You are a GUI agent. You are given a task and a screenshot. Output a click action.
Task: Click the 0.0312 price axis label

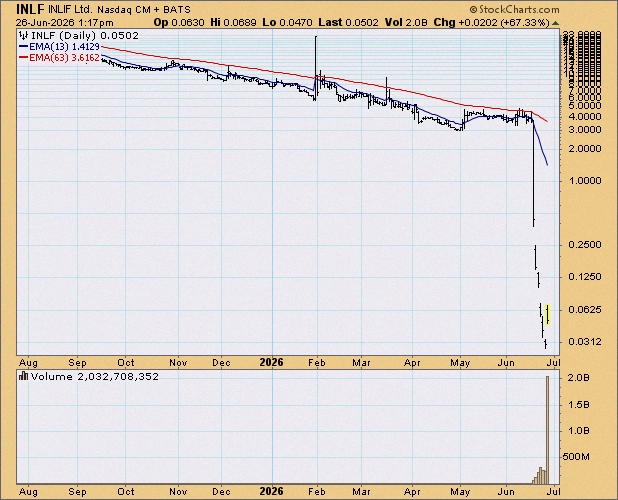coord(584,342)
